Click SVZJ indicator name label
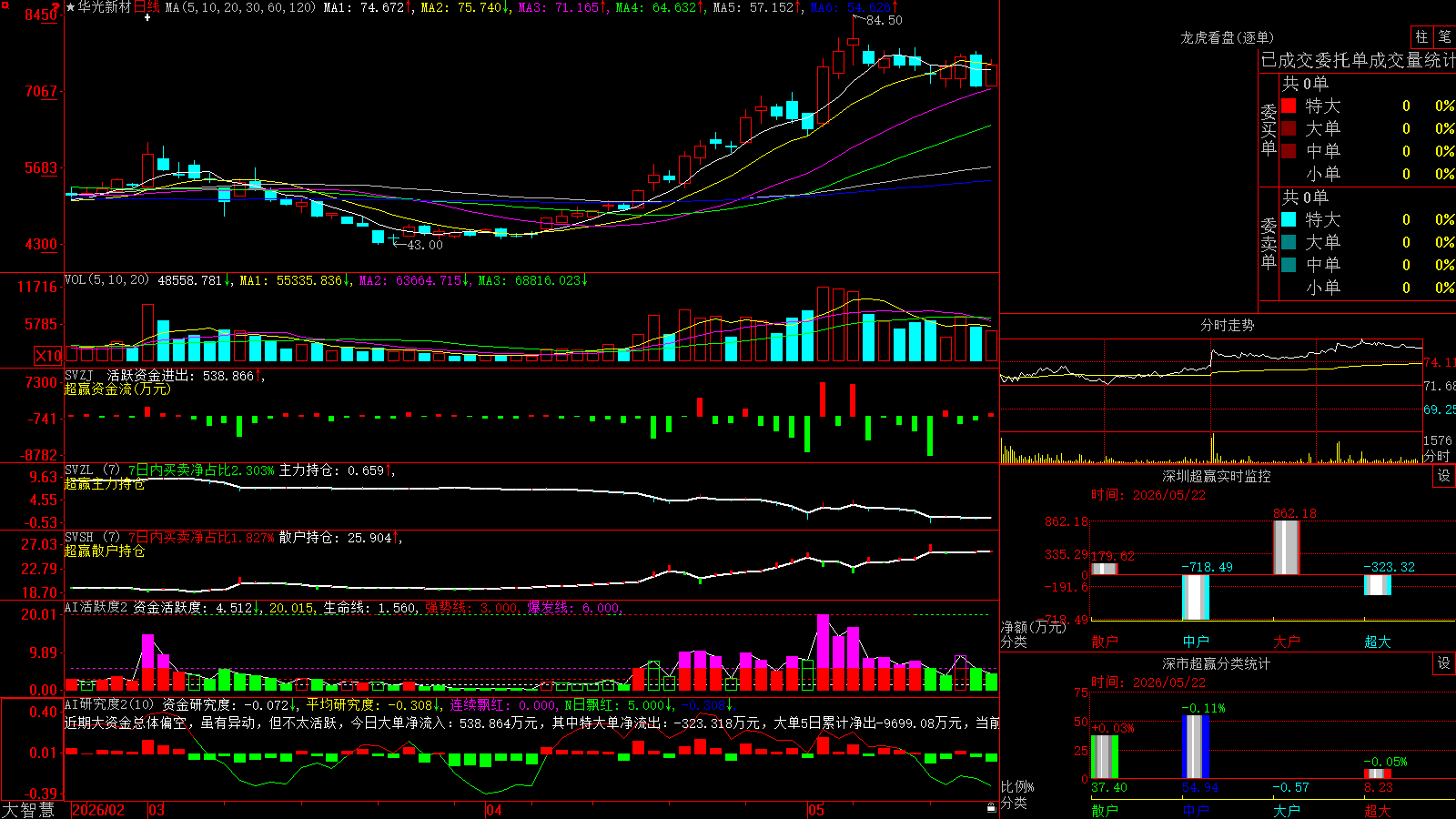1456x819 pixels. point(79,375)
